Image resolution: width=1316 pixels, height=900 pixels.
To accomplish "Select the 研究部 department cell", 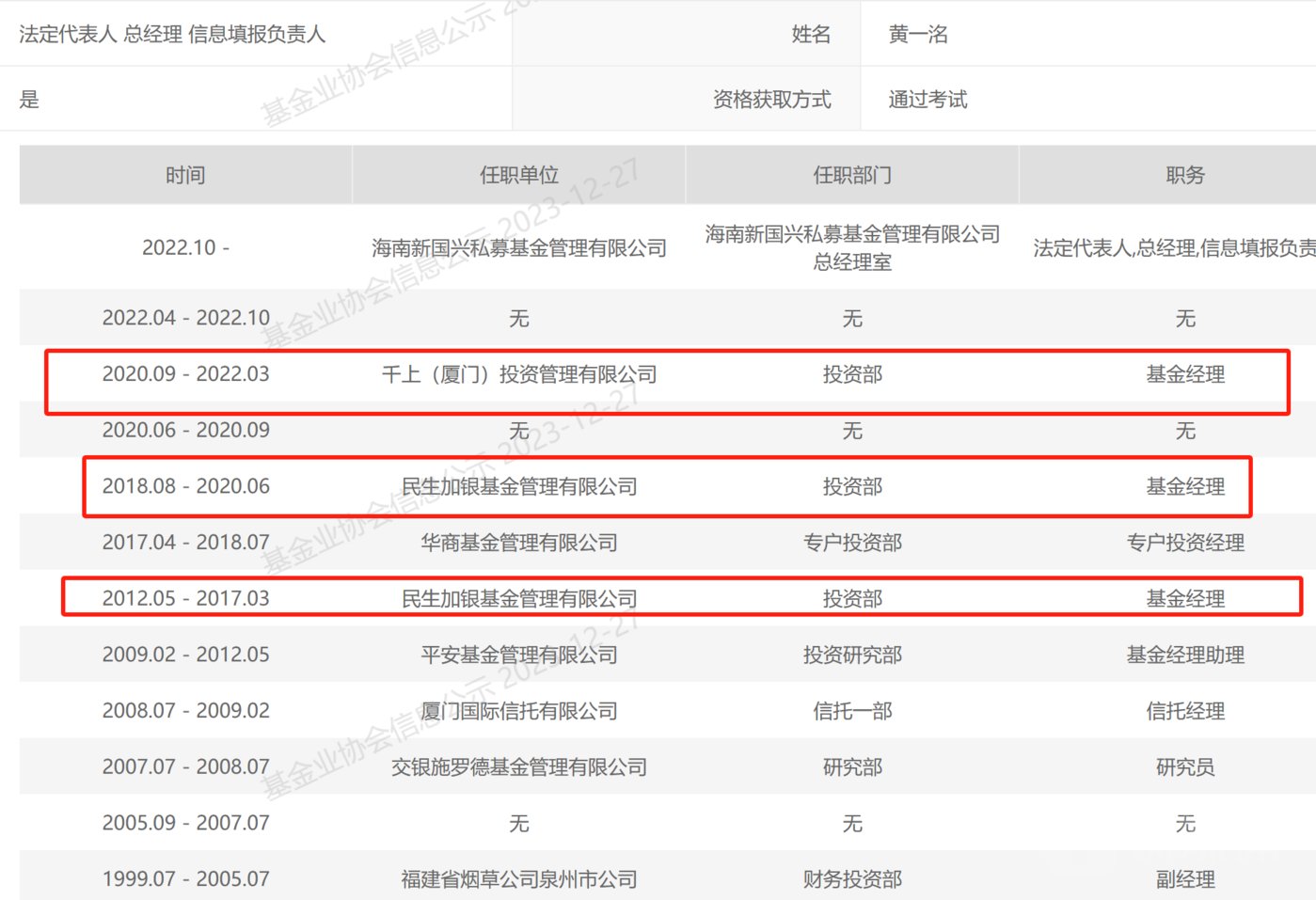I will 852,766.
